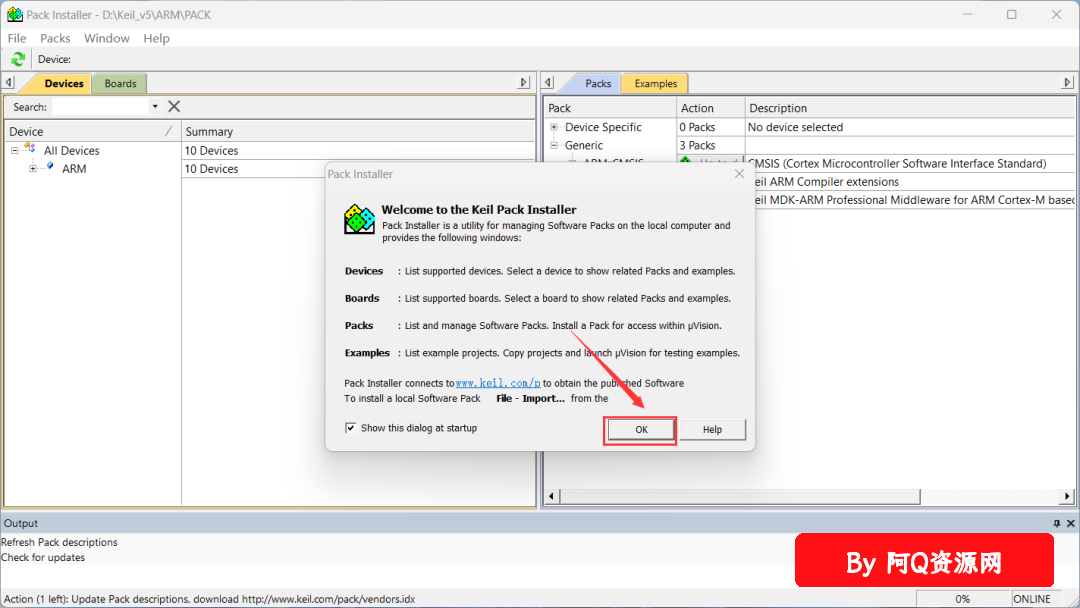
Task: Click 'Check for updates' output line
Action: tap(43, 558)
